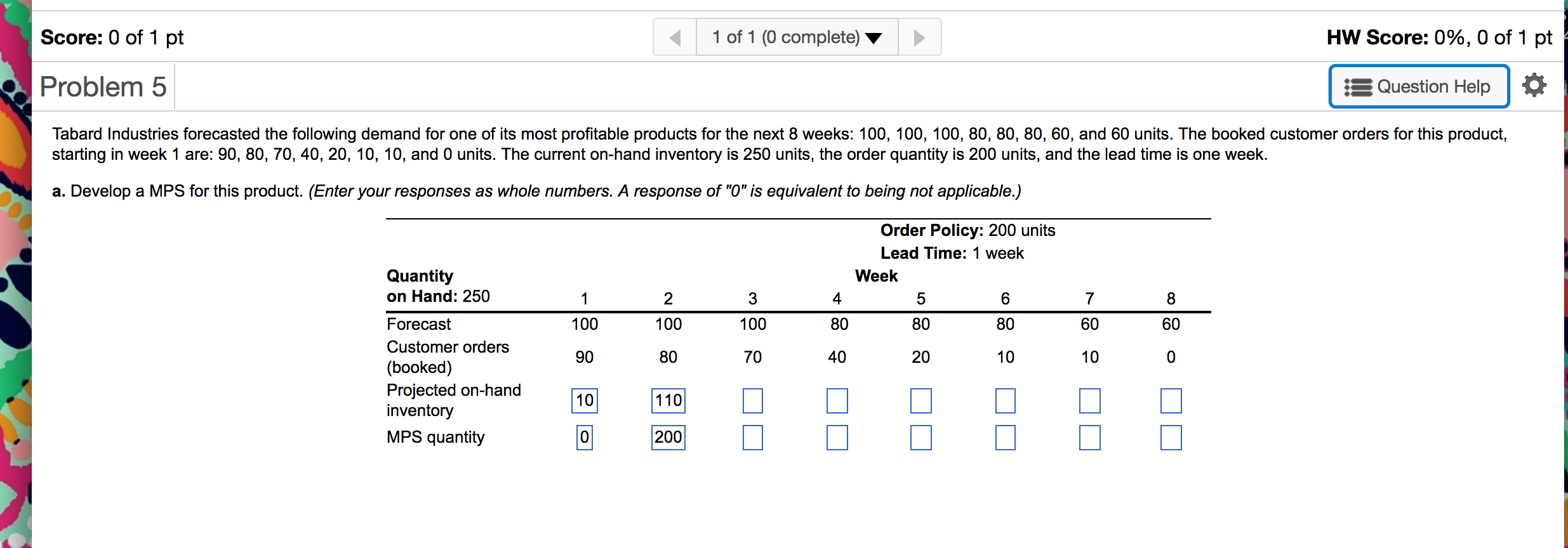Click the right arrow to advance questions
Viewport: 1568px width, 548px height.
click(920, 37)
